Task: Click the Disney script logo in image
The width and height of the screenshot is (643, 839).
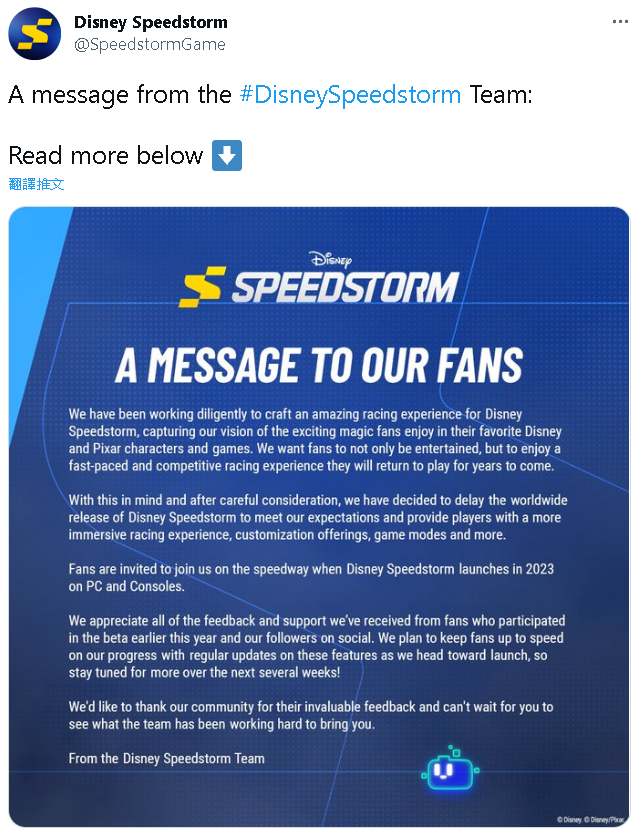Action: [x=332, y=260]
